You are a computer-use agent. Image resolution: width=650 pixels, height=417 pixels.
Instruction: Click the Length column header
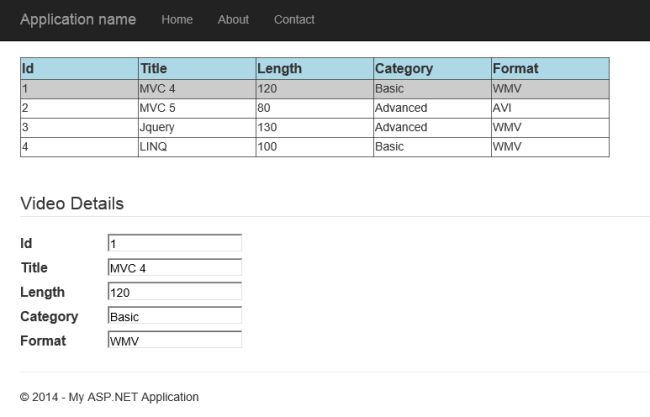pos(314,69)
